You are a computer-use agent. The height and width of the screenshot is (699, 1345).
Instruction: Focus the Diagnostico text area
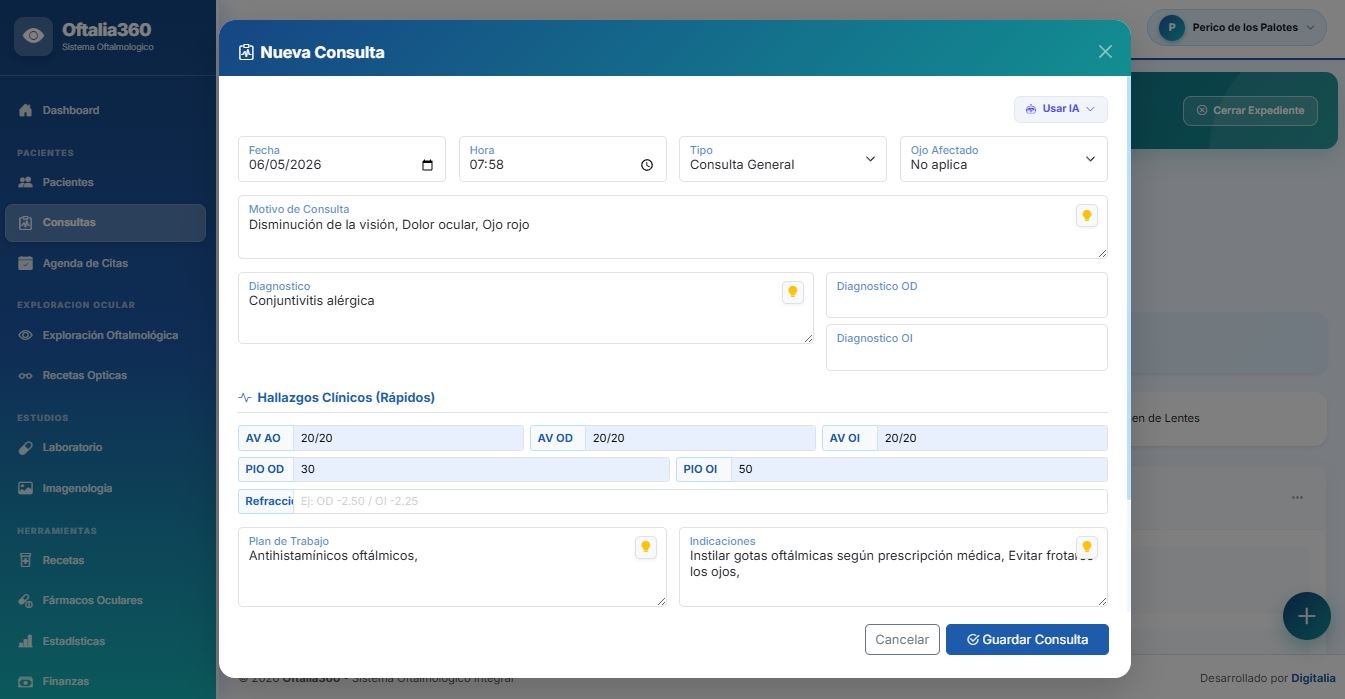coord(525,308)
